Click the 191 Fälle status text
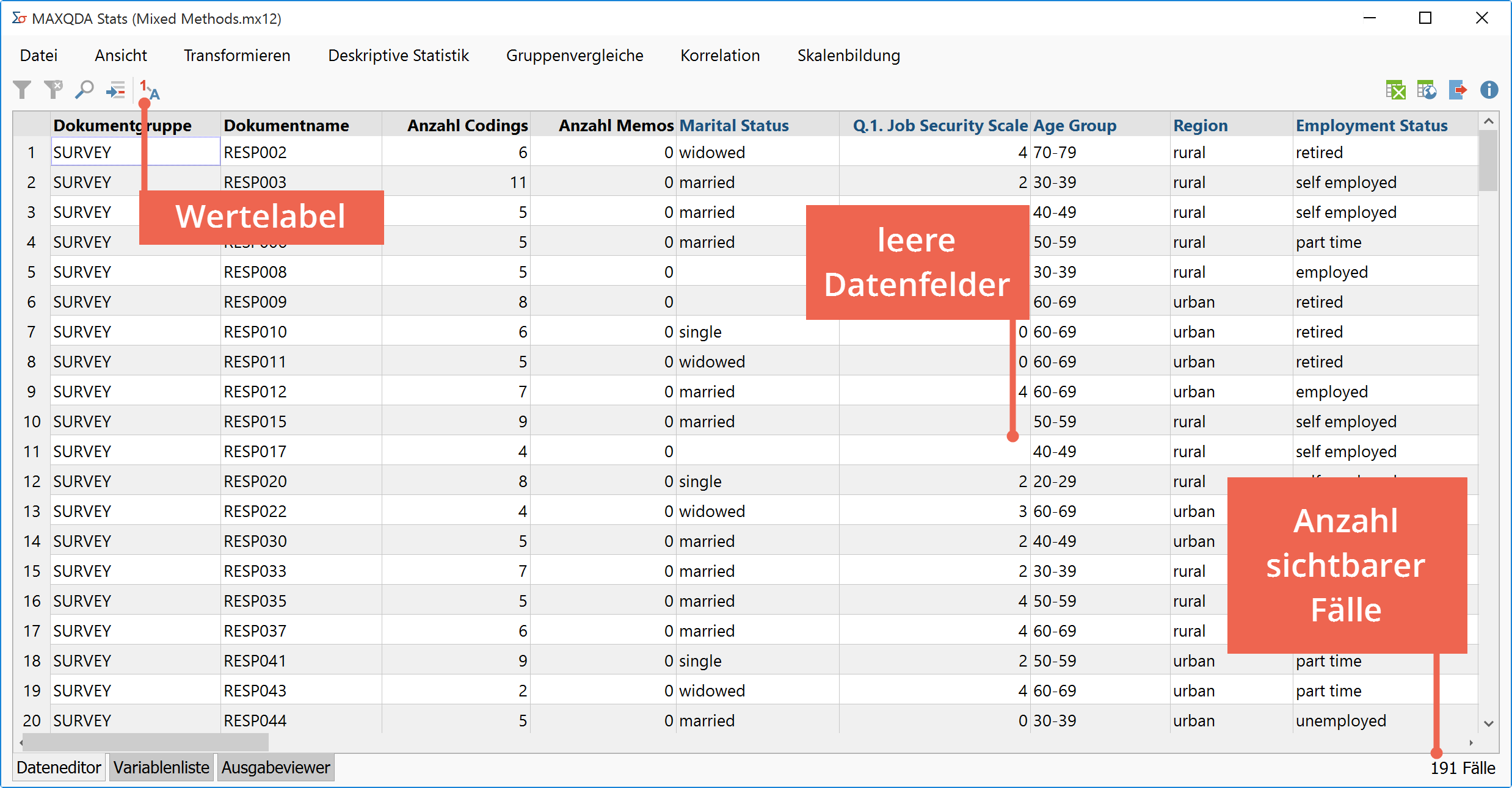This screenshot has height=788, width=1512. [x=1463, y=768]
